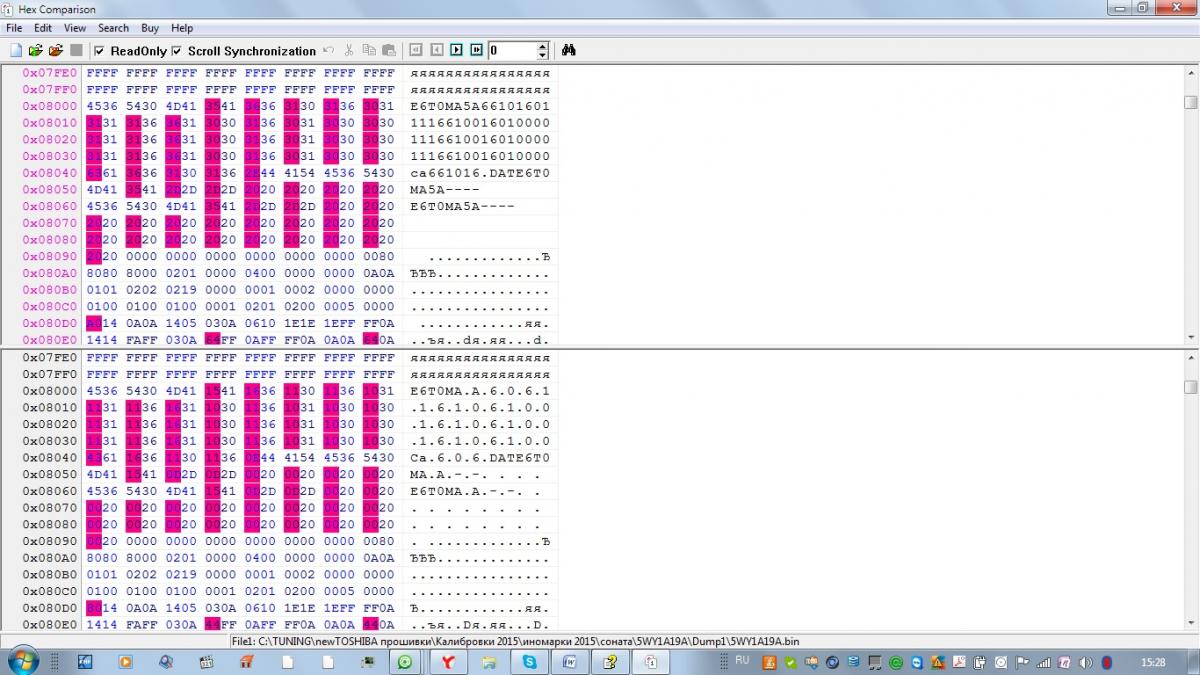
Task: Open Skype from the taskbar
Action: pyautogui.click(x=528, y=662)
